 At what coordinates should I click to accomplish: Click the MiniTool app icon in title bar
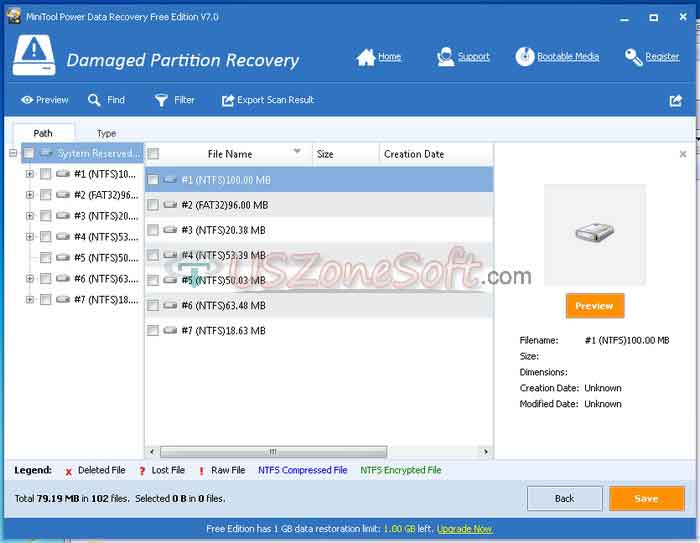point(14,17)
